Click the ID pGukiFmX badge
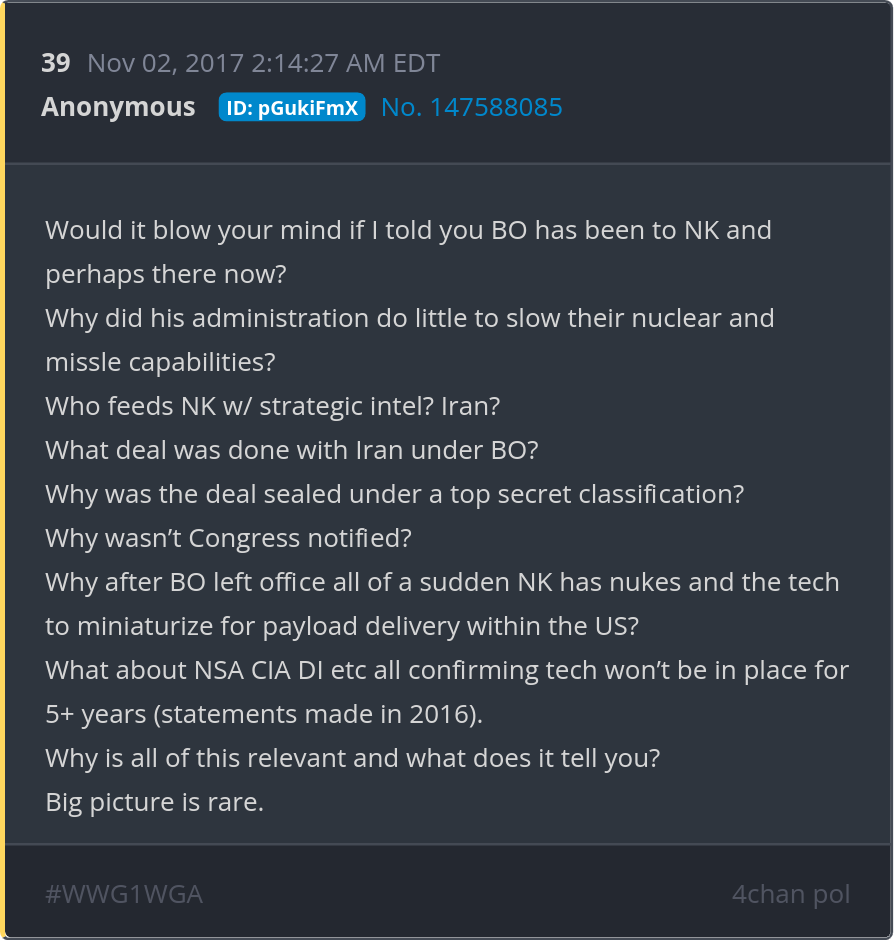The height and width of the screenshot is (940, 894). [292, 108]
